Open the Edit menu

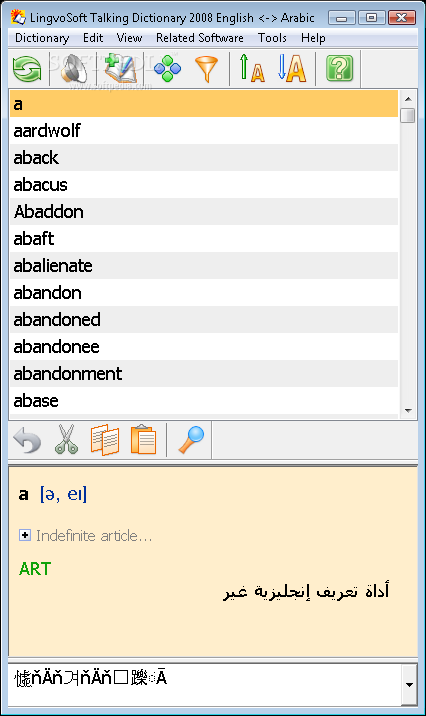(93, 38)
